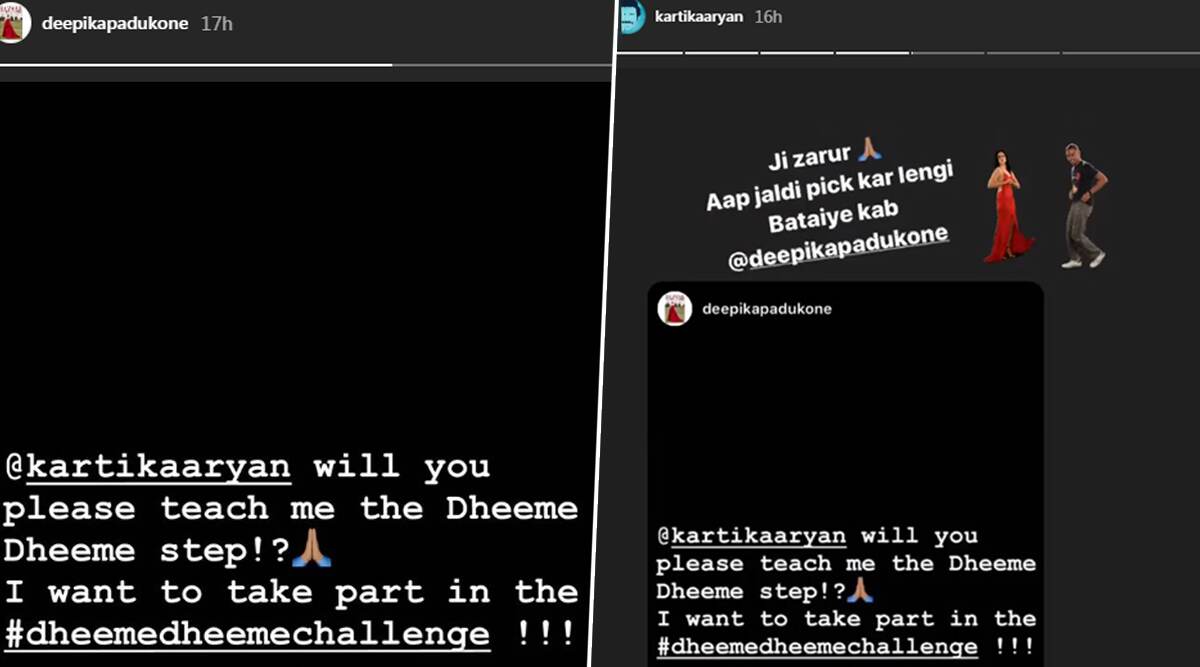Tap the embedded story preview black area

click(x=845, y=420)
